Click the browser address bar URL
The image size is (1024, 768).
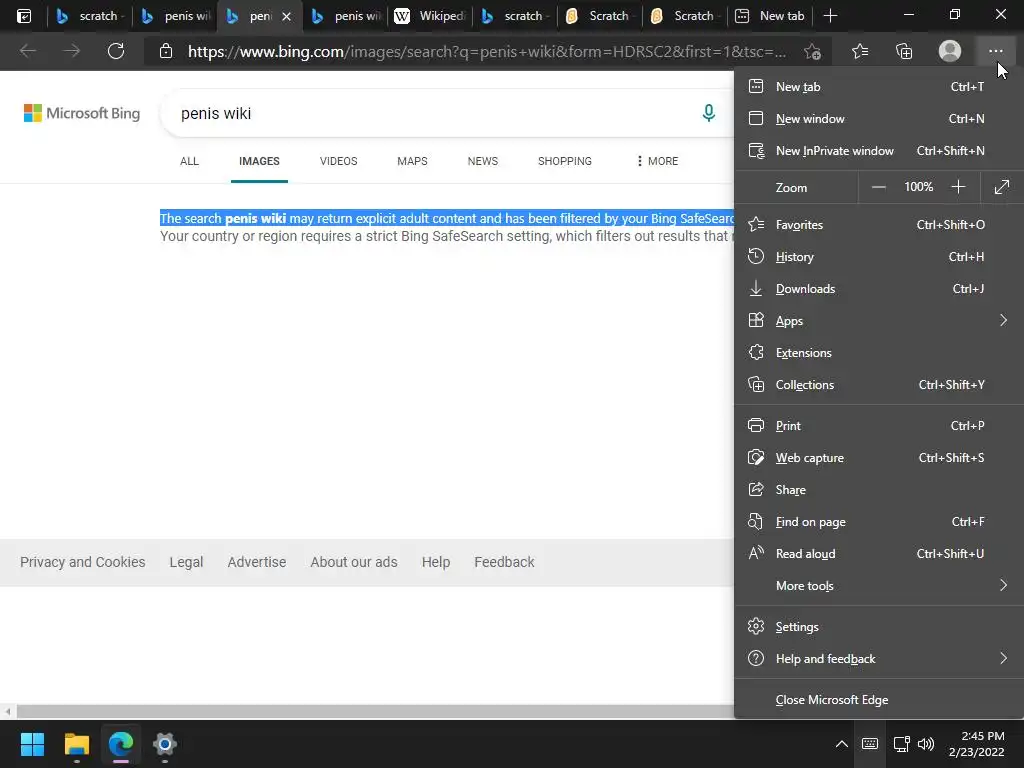(487, 52)
